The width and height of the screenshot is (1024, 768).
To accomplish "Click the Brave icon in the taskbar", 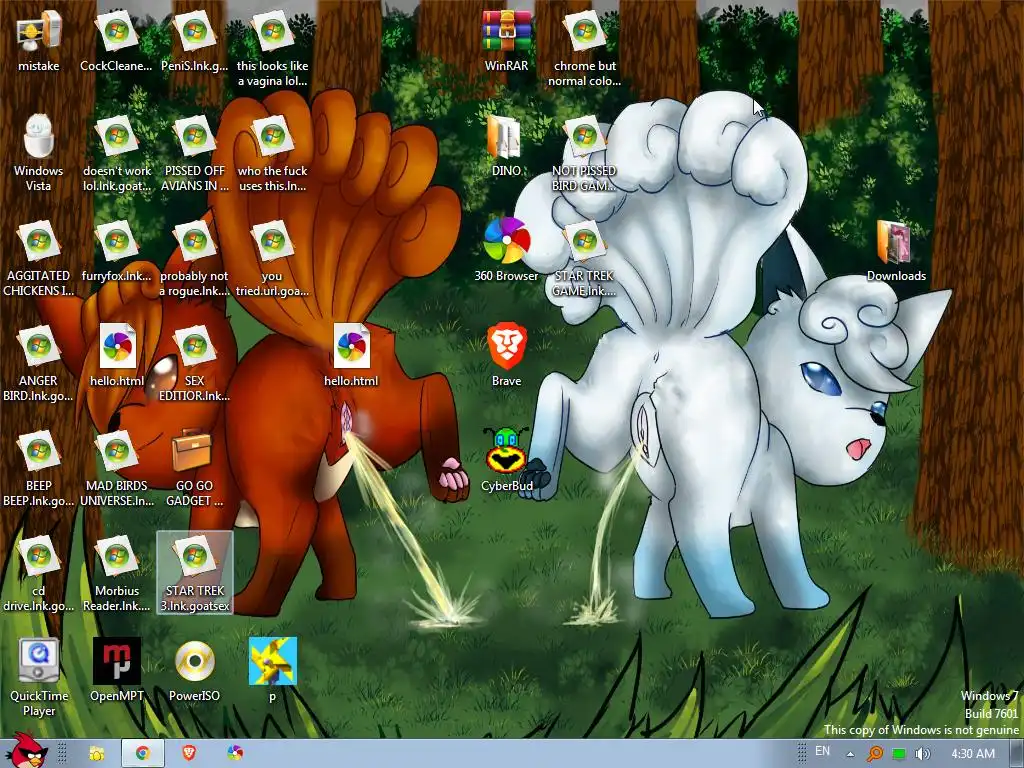I will click(x=189, y=754).
